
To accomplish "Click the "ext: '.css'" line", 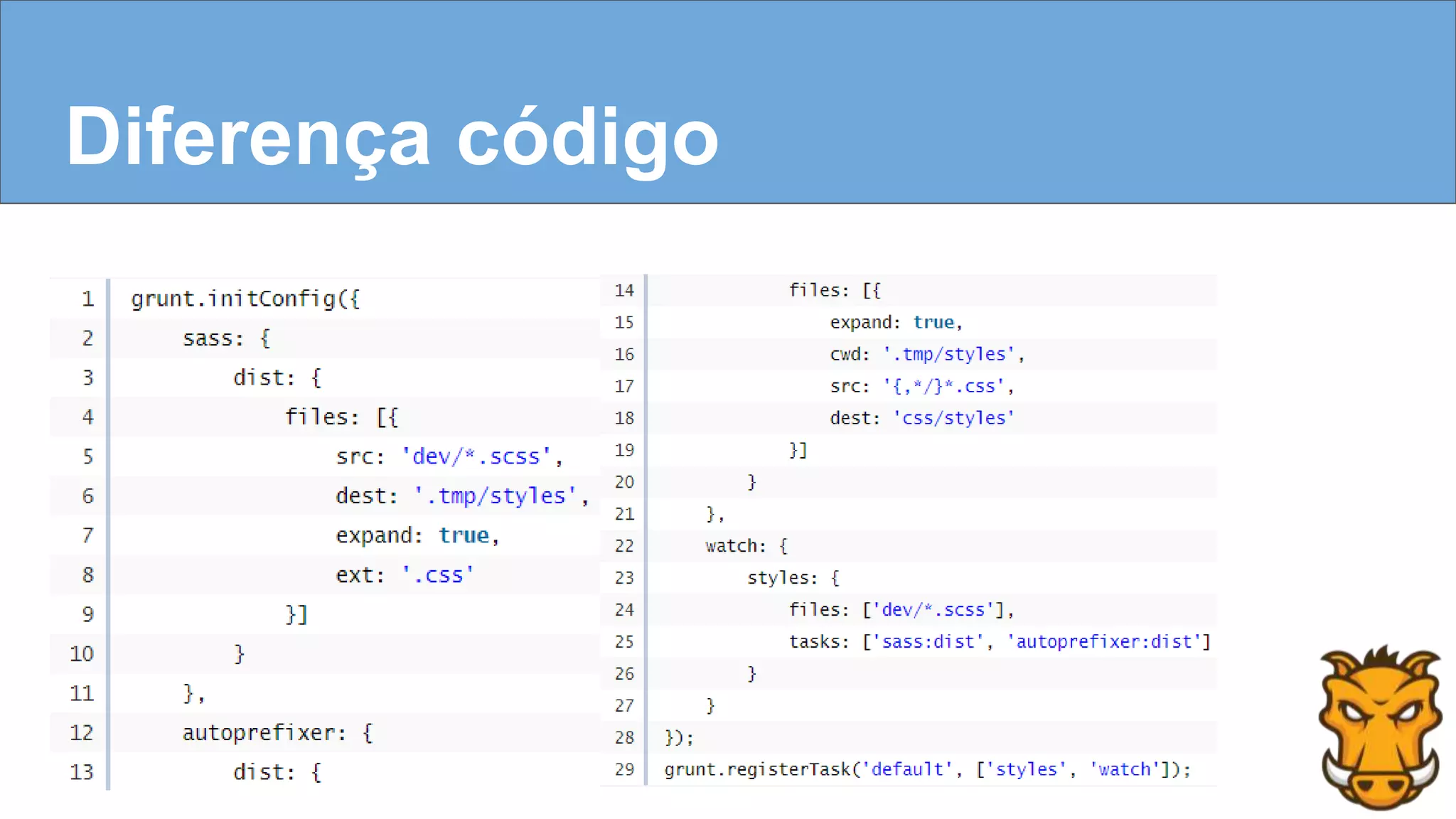I will click(405, 574).
